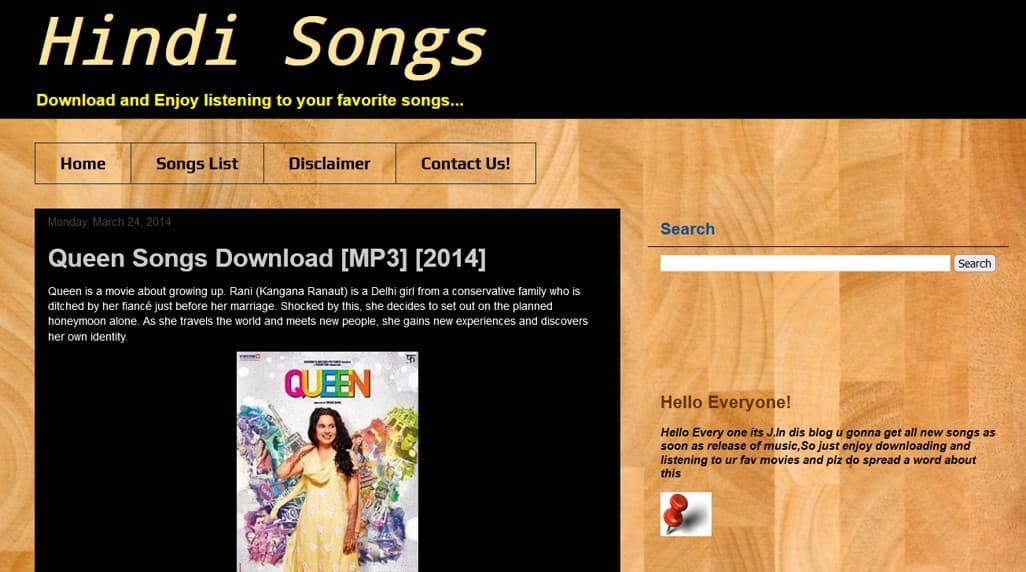Go to the Disclaimer page
This screenshot has height=572, width=1026.
(329, 164)
